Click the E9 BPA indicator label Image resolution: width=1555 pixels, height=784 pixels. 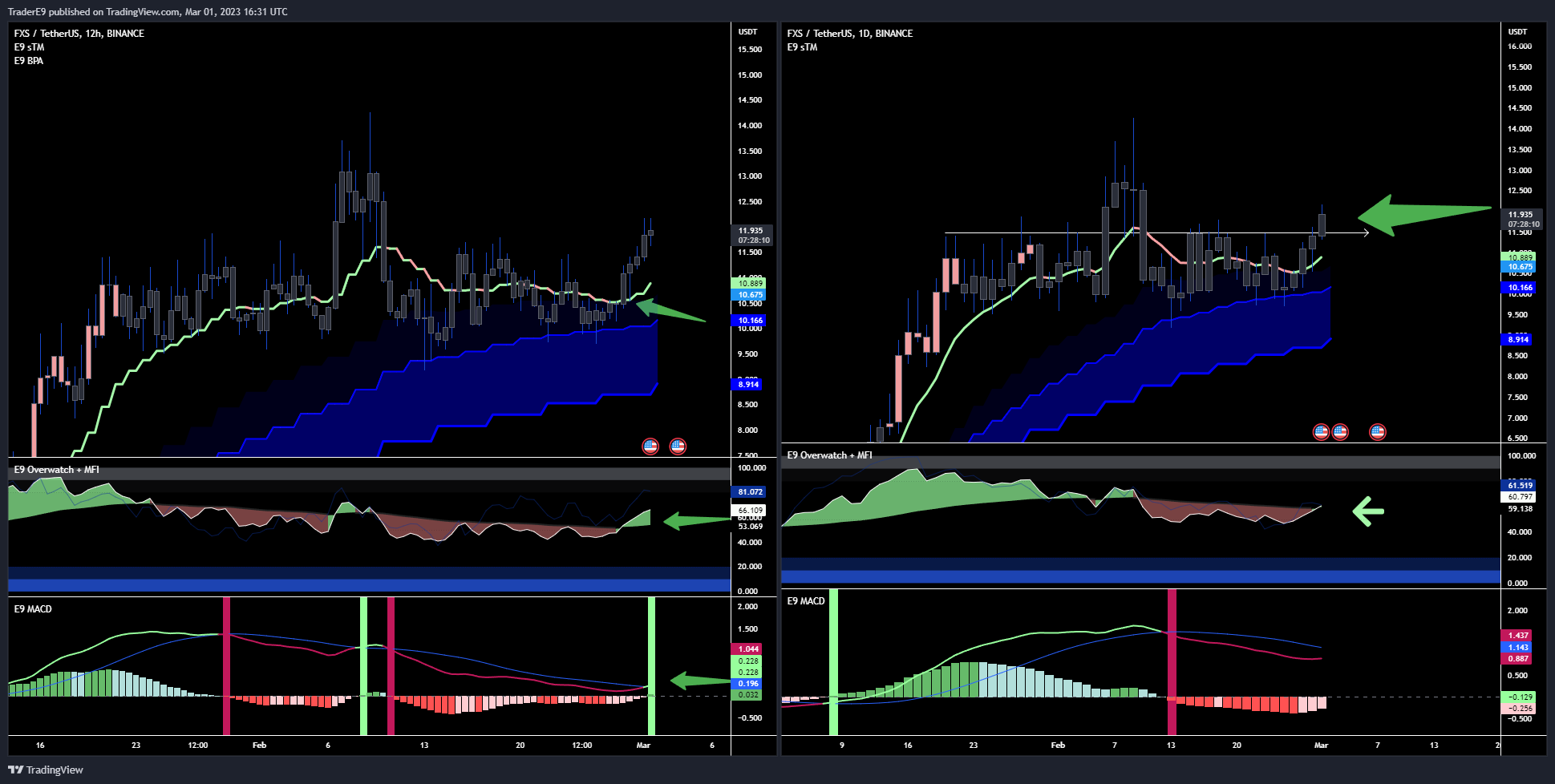[x=29, y=61]
